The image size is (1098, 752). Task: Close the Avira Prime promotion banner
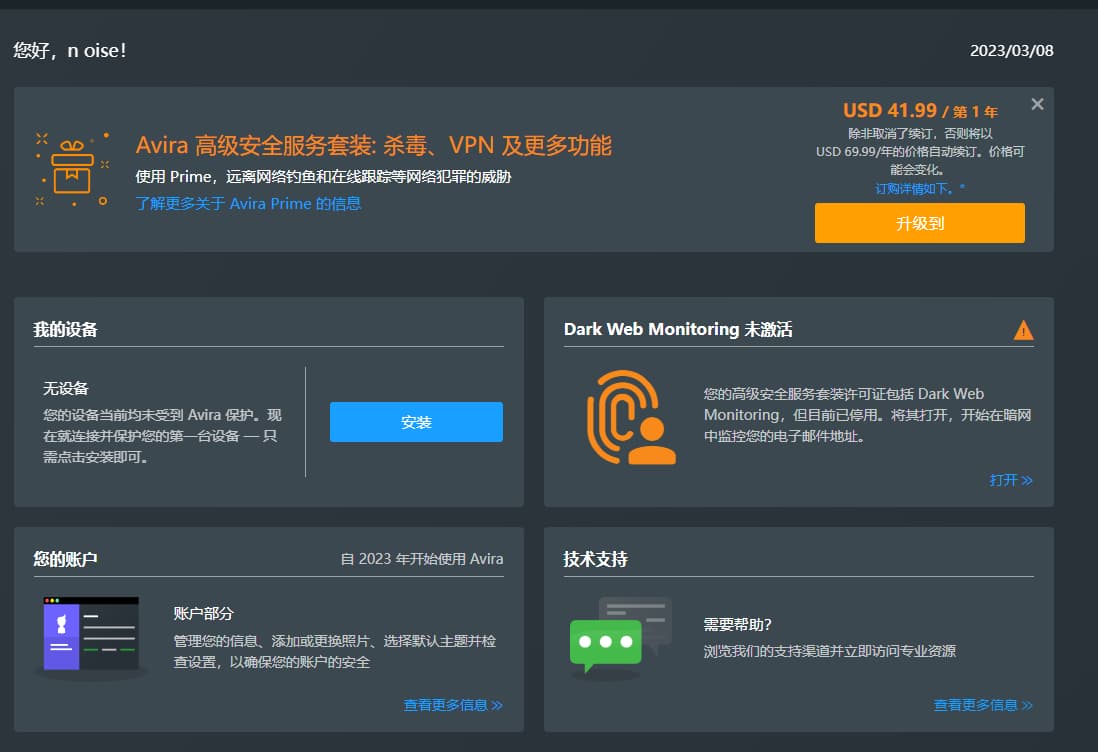point(1037,104)
